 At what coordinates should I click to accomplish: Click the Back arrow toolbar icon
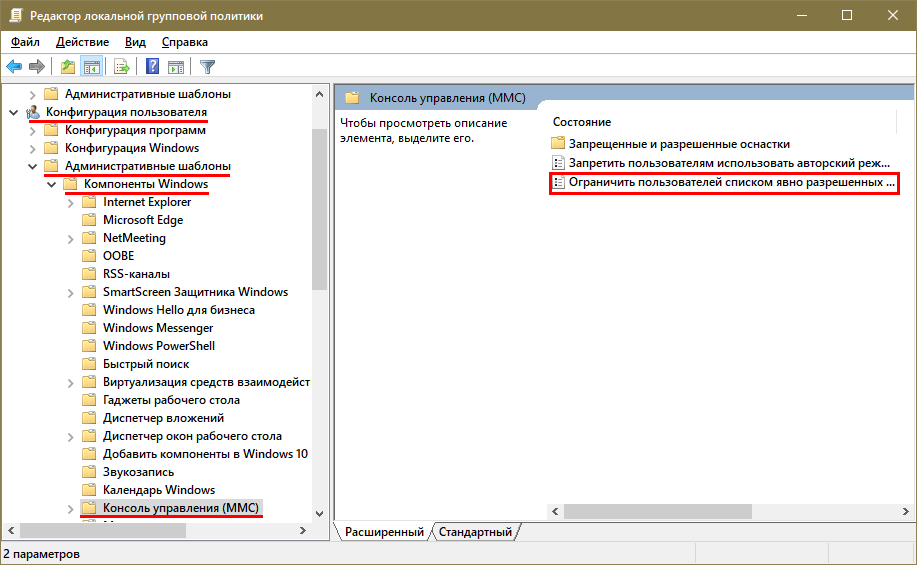[14, 67]
